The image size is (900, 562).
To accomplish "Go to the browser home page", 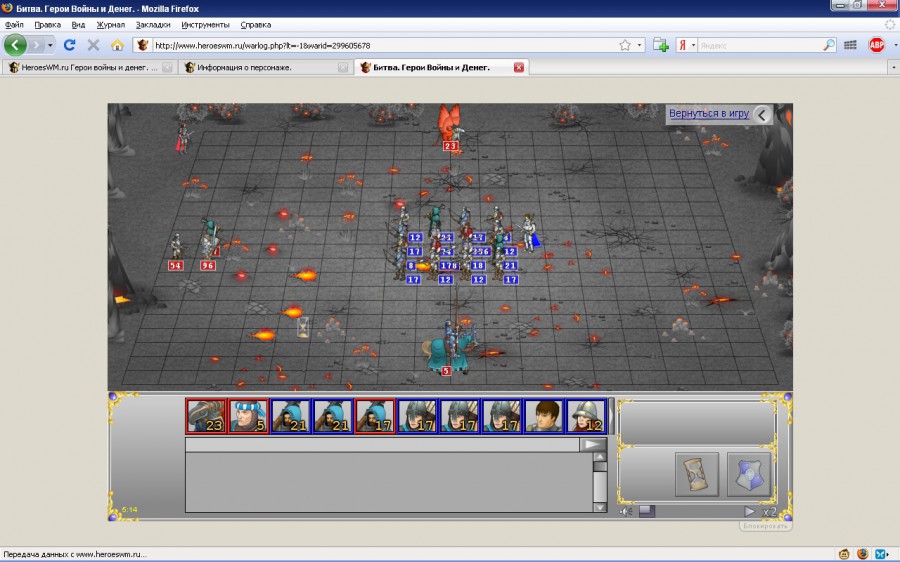I will tap(117, 45).
